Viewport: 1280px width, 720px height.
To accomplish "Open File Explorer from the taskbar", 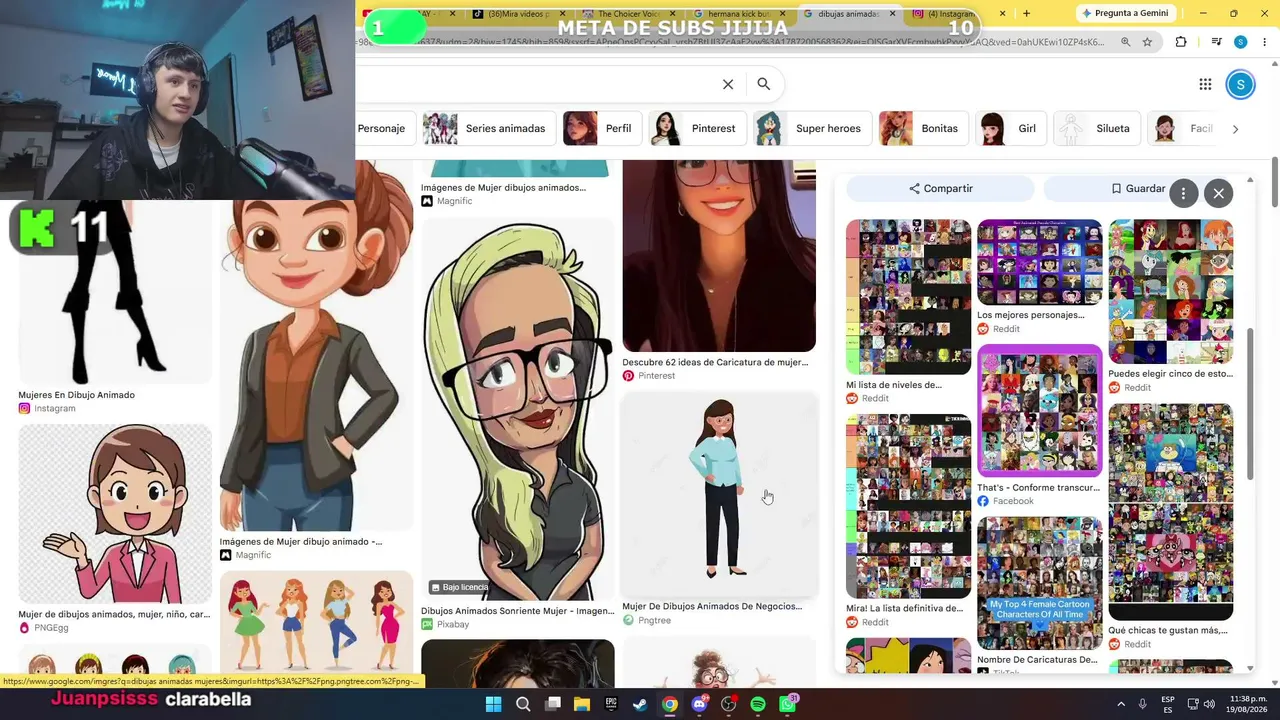I will (x=582, y=704).
